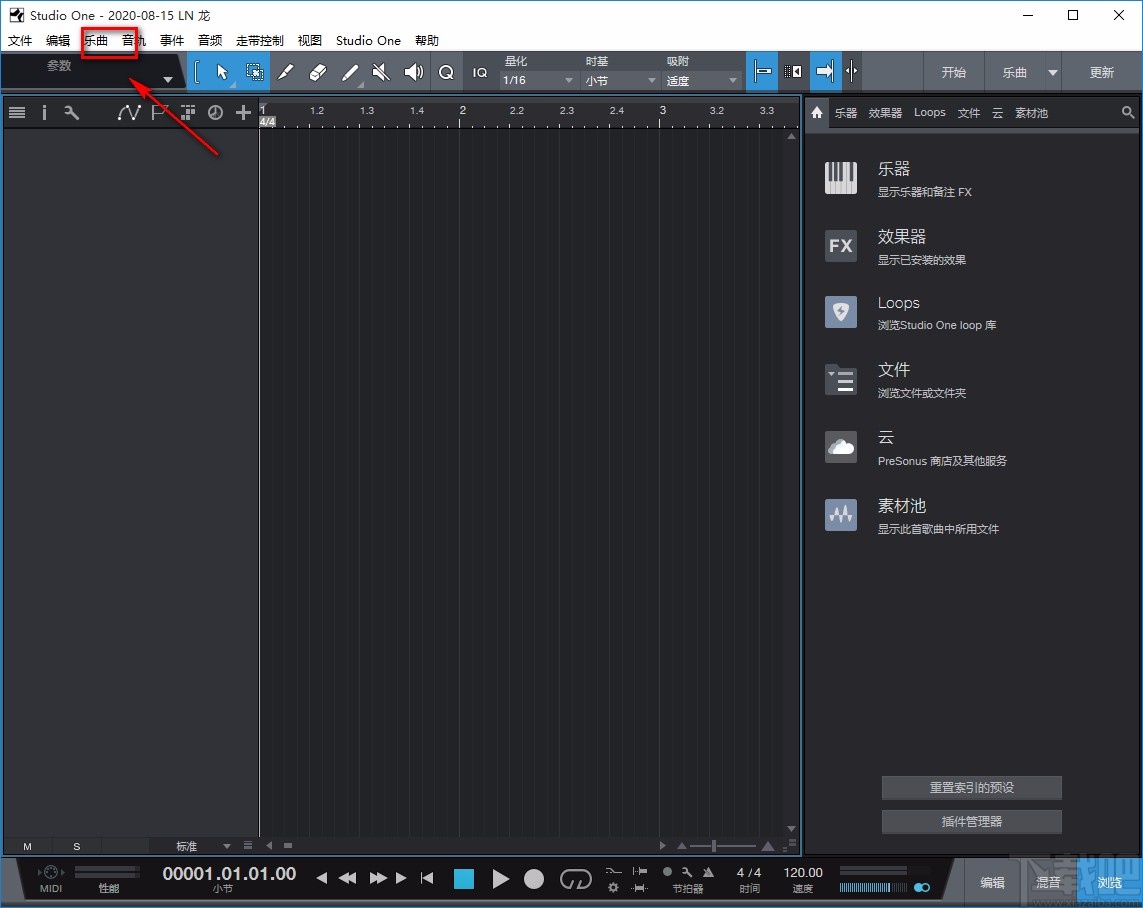The height and width of the screenshot is (908, 1143).
Task: Open the marker track flag icon
Action: pos(159,112)
